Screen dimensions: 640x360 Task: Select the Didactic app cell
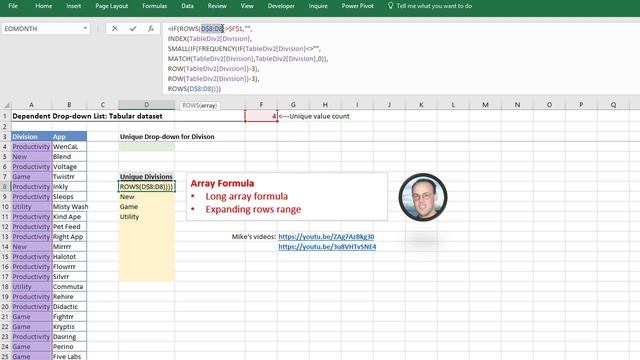69,307
